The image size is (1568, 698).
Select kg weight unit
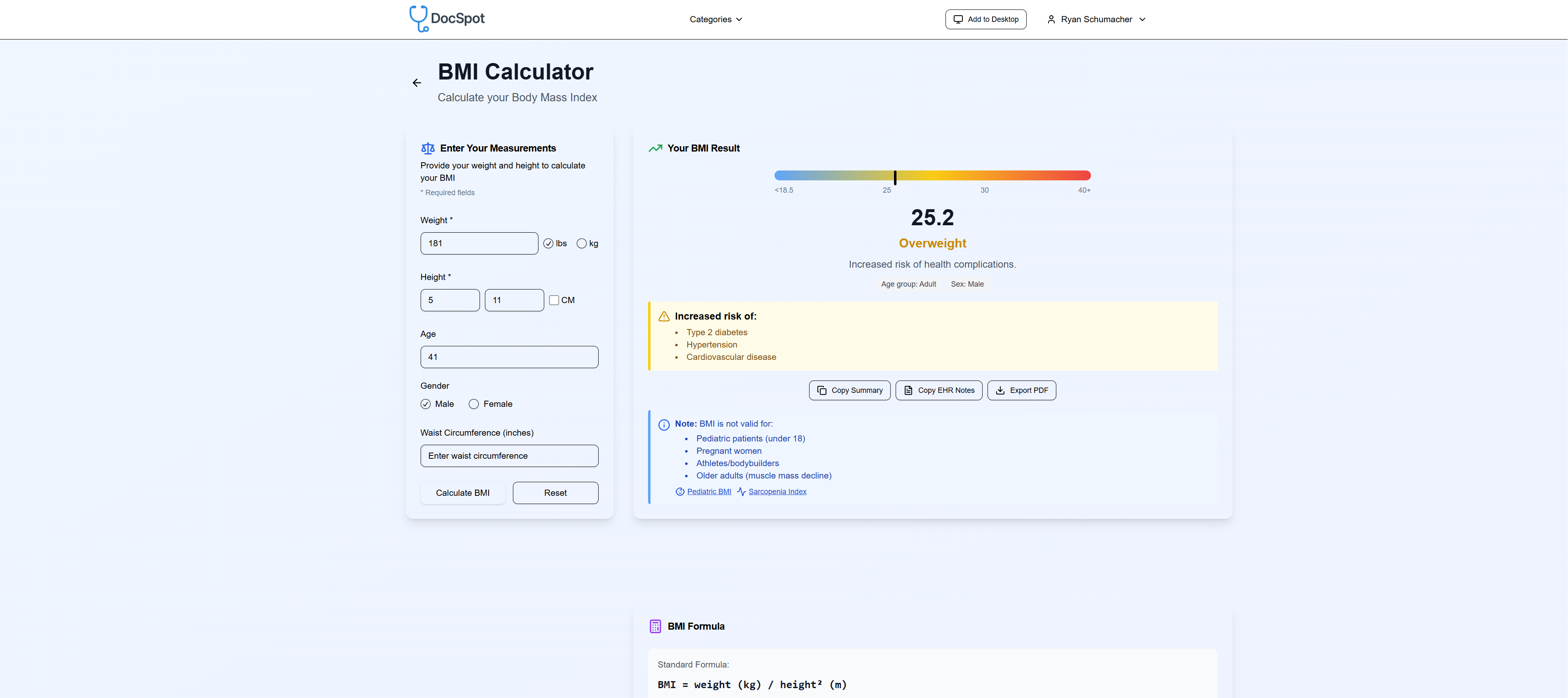point(582,243)
